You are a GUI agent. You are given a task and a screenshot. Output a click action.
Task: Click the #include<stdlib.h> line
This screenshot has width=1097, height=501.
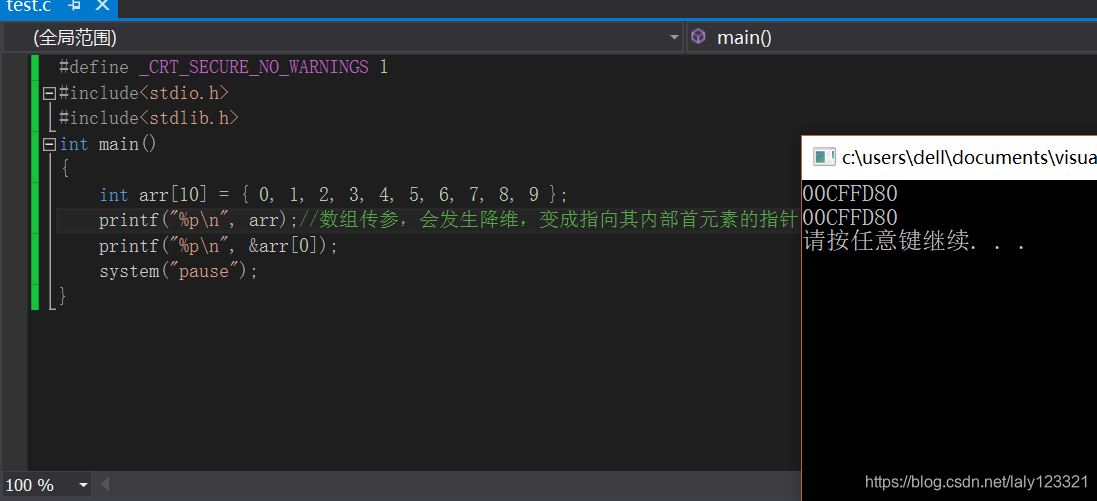[x=149, y=118]
